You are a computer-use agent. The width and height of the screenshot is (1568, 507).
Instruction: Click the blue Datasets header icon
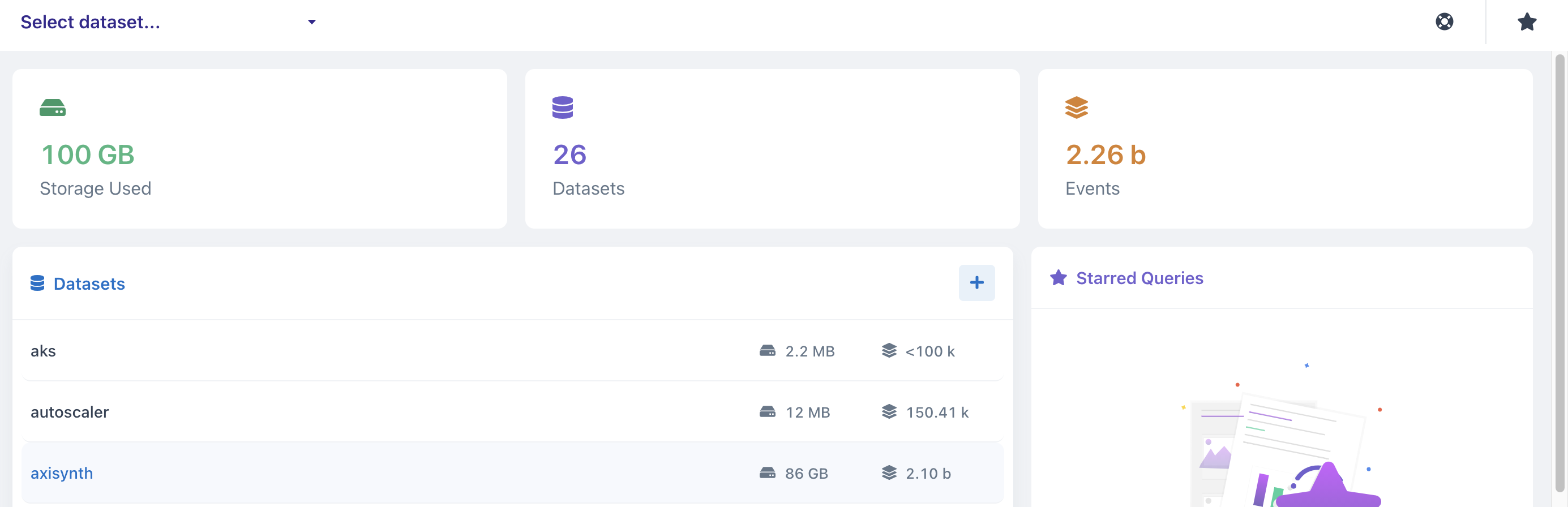[37, 283]
